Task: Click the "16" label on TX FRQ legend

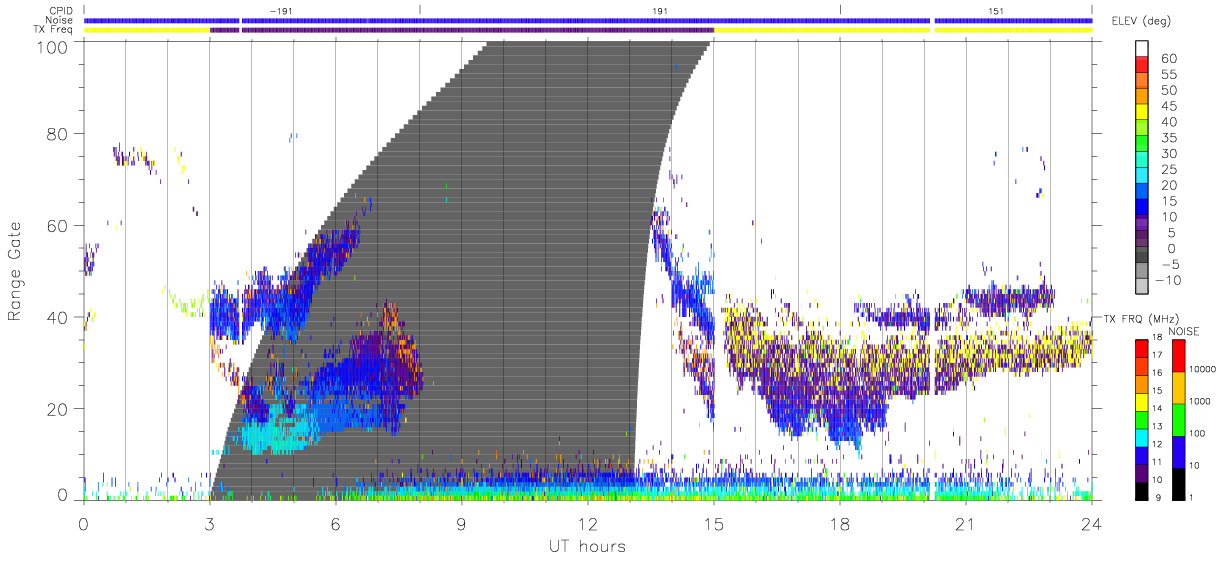Action: (x=1158, y=373)
